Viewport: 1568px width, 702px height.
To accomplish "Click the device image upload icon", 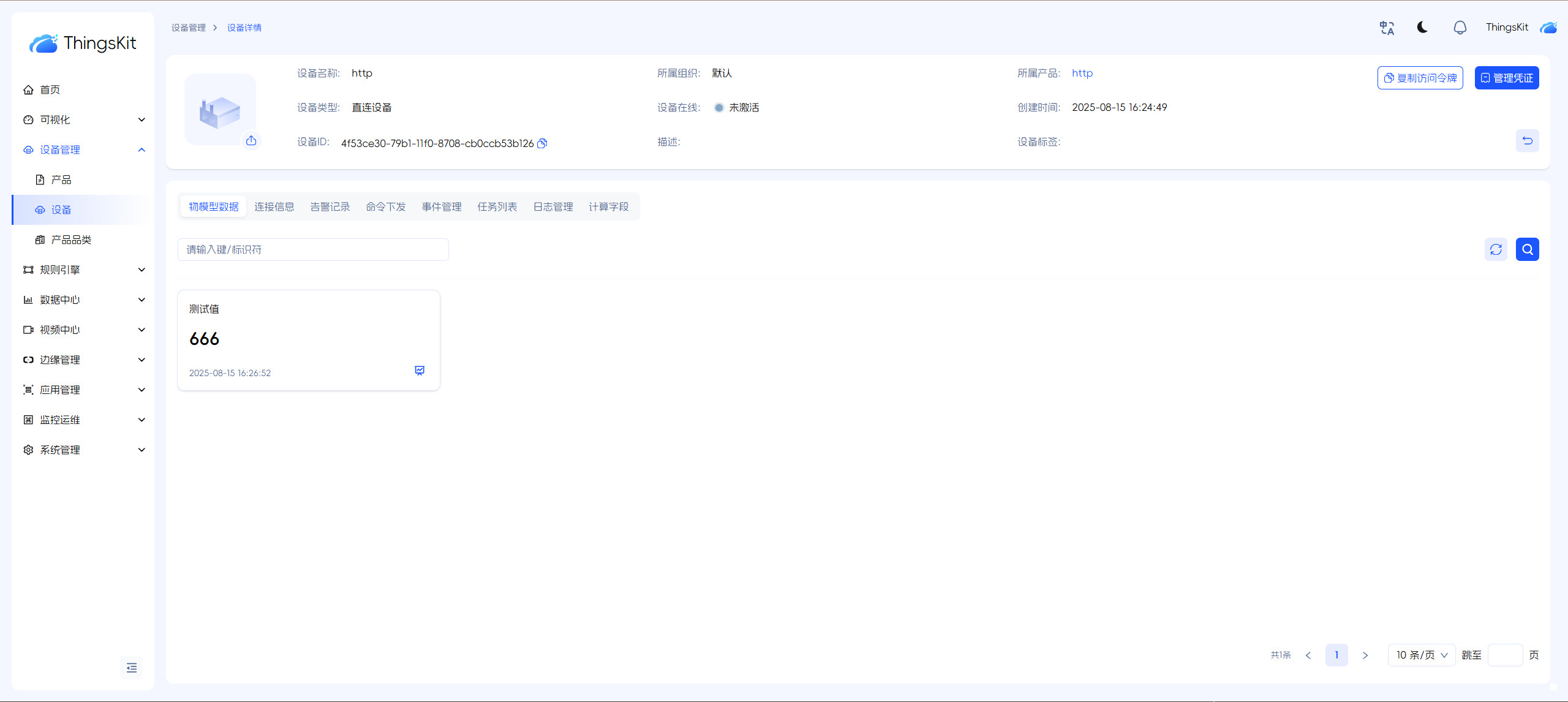I will [x=251, y=141].
